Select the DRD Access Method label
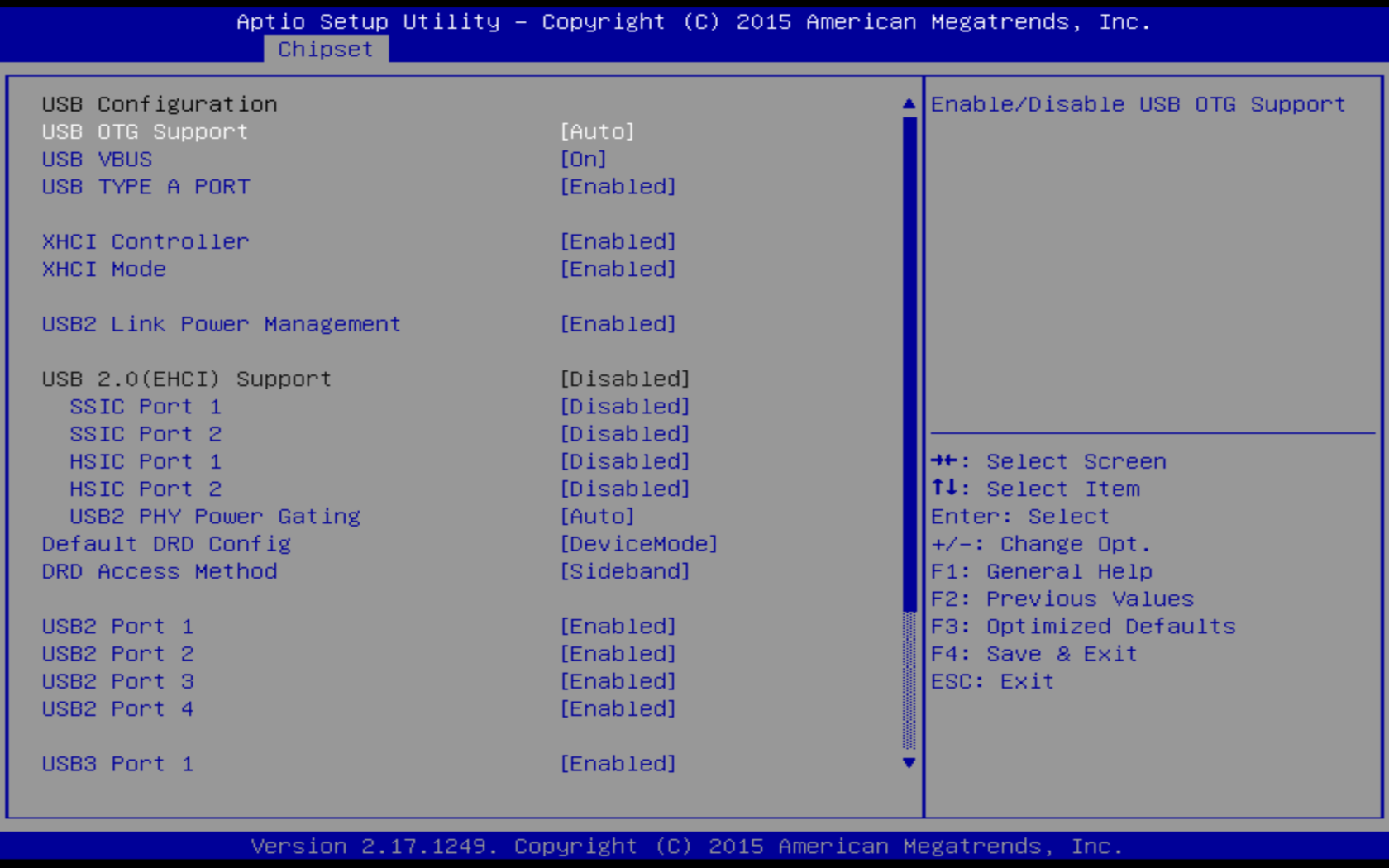The image size is (1389, 868). (x=160, y=571)
